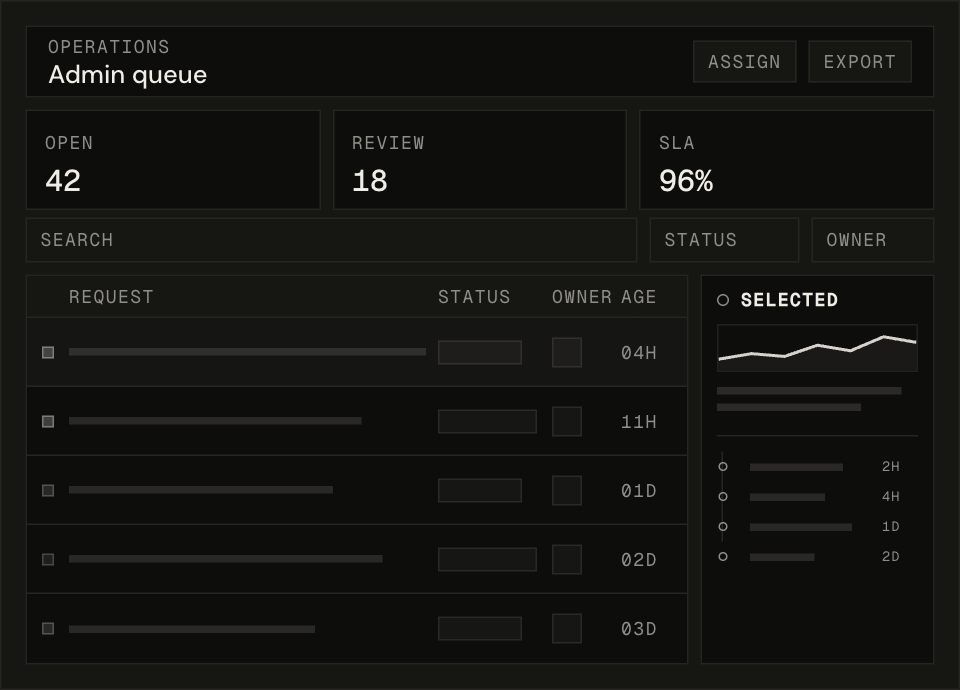Screen dimensions: 960x690
Task: Sort by the REQUEST column header
Action: click(x=111, y=297)
